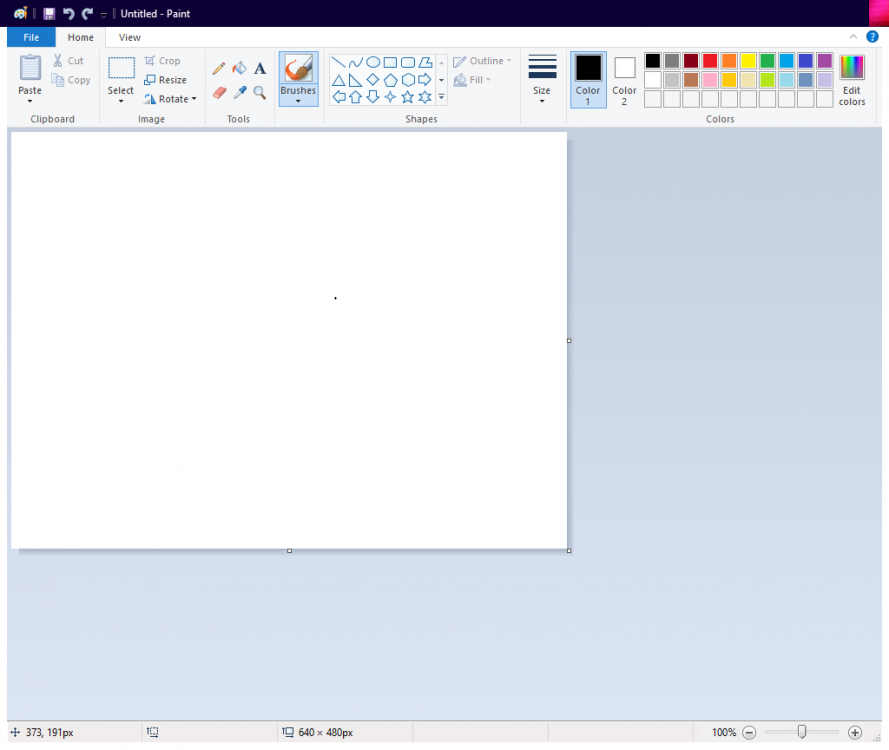This screenshot has width=889, height=750.
Task: Select the Pencil tool
Action: pos(219,68)
